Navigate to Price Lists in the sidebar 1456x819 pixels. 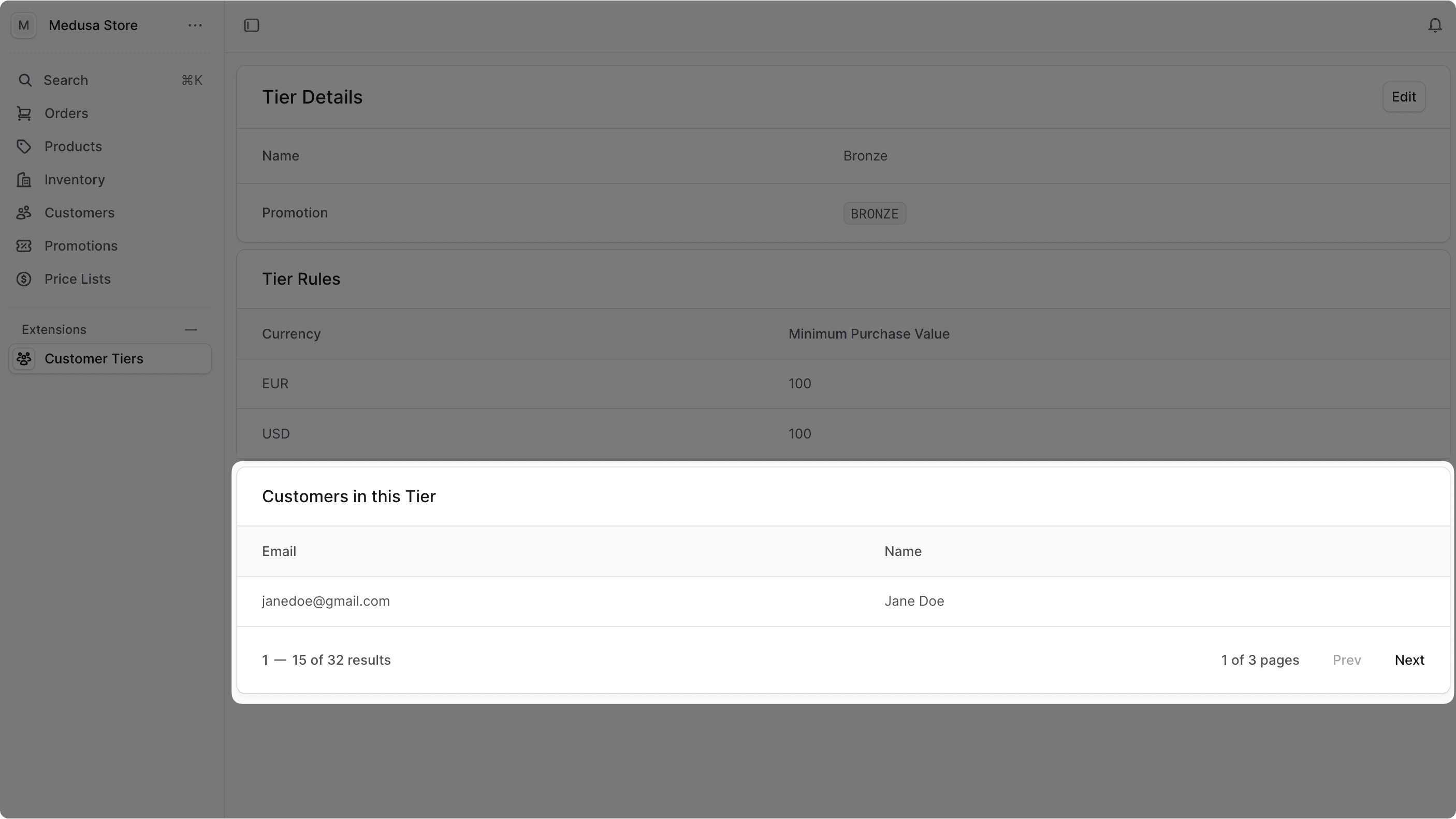tap(78, 279)
